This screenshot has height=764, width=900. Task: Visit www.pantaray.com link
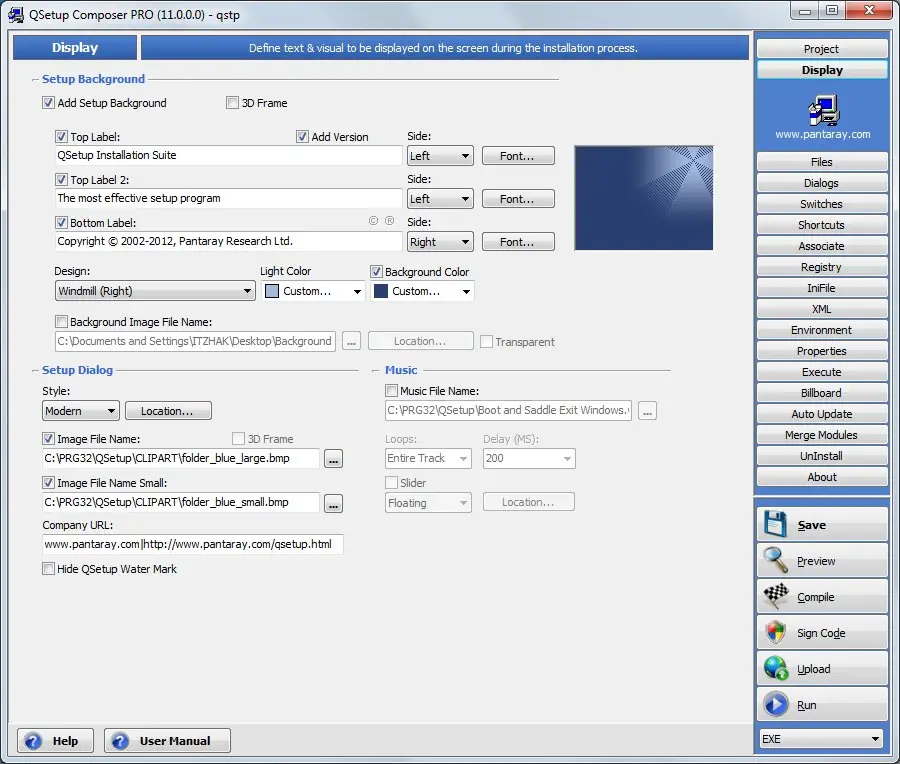click(x=823, y=134)
